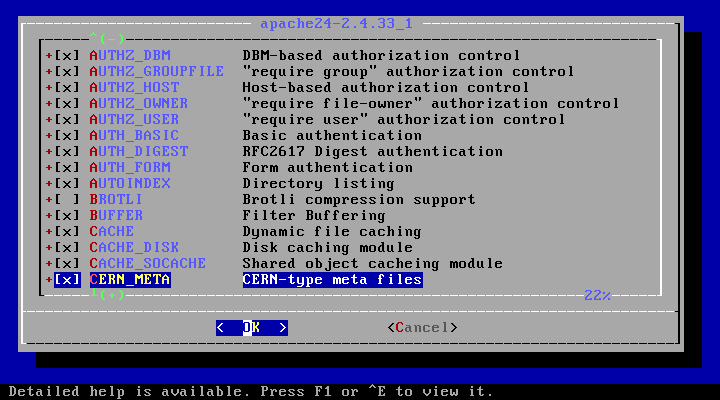The height and width of the screenshot is (400, 720).
Task: Select the CACHE_DISK option name
Action: pyautogui.click(x=135, y=248)
